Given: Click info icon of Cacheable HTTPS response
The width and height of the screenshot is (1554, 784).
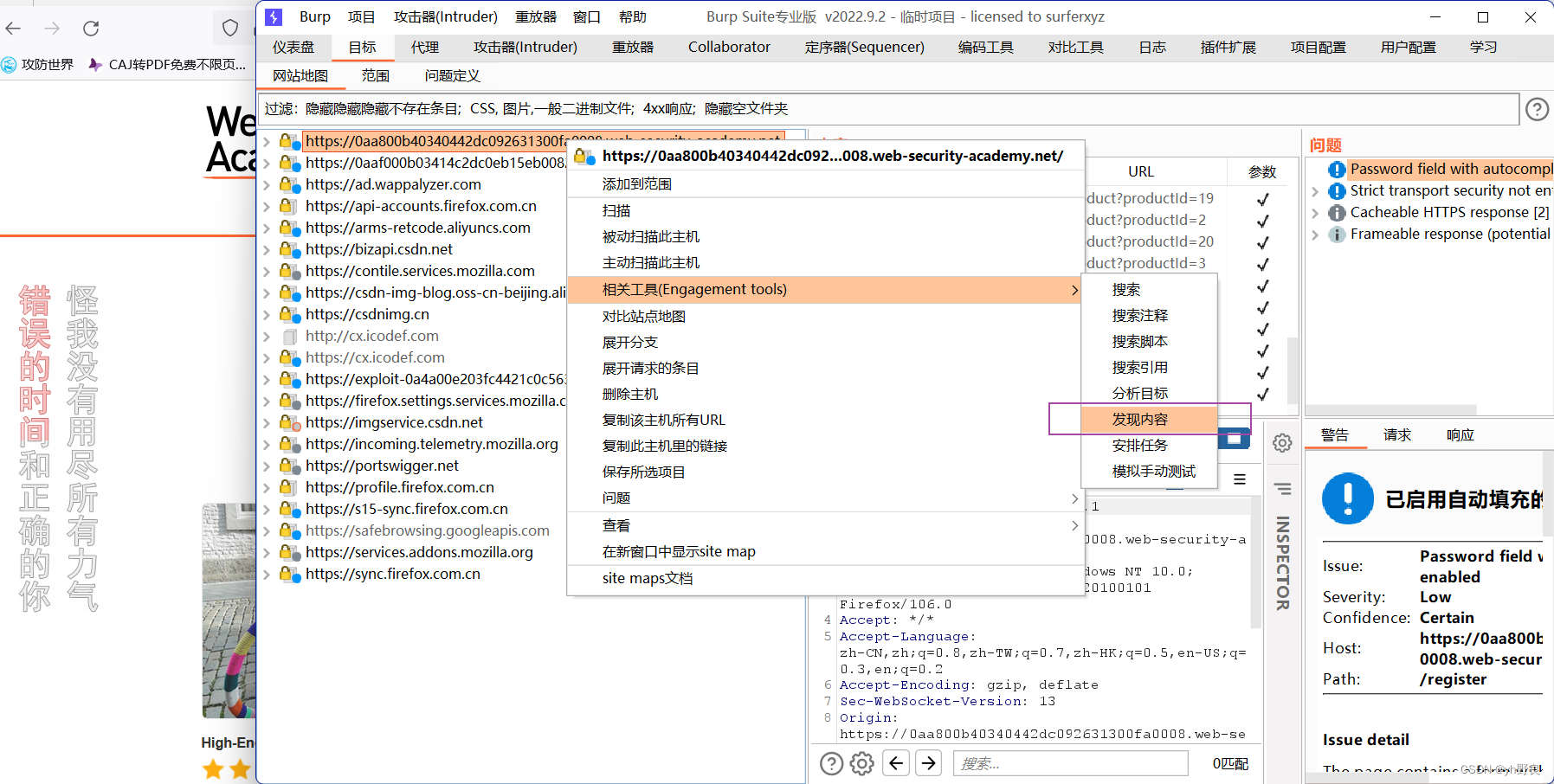Looking at the screenshot, I should (1337, 213).
